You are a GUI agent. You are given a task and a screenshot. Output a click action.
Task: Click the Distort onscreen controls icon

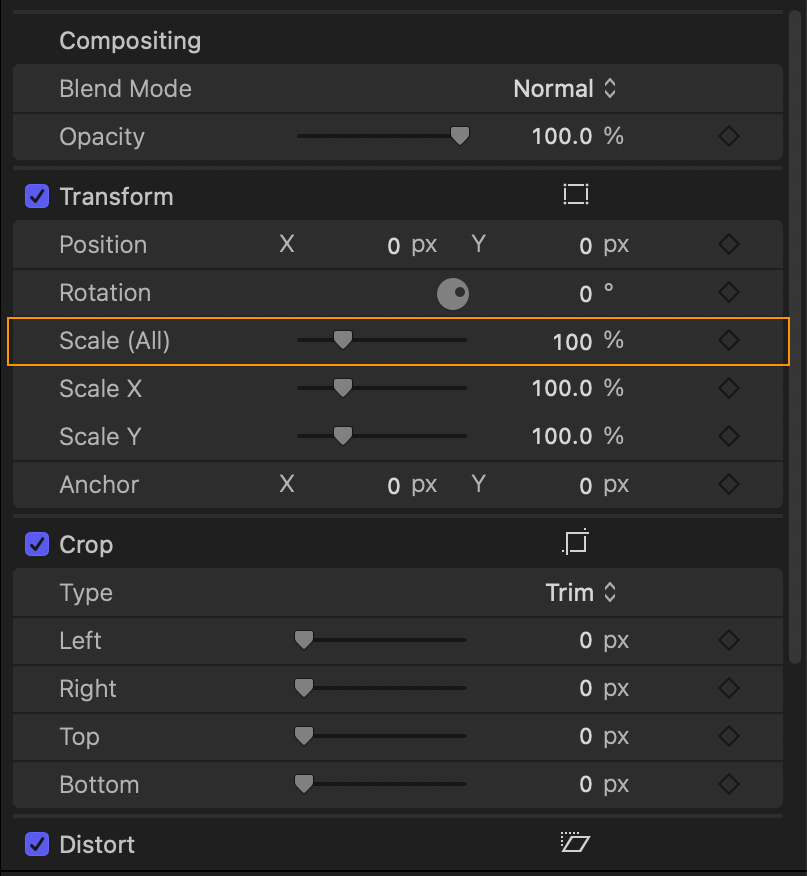[576, 842]
